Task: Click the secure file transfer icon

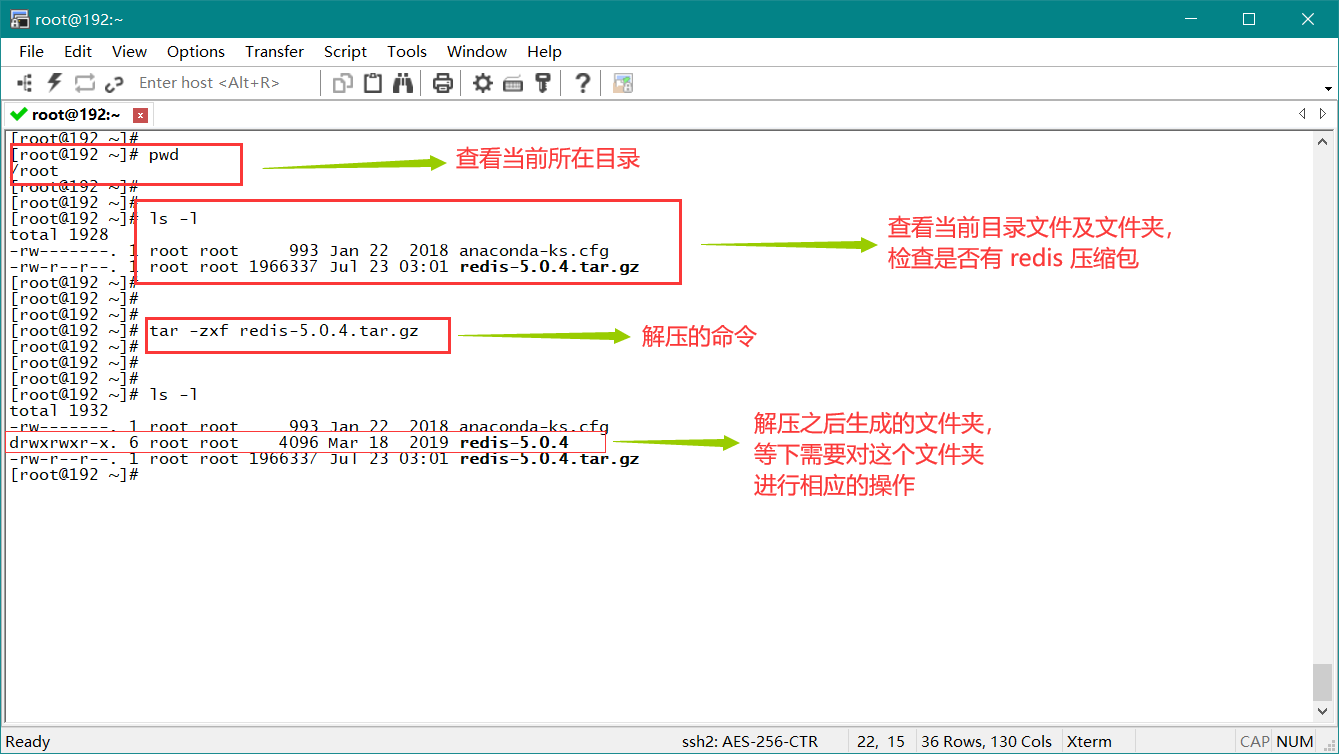Action: 623,83
